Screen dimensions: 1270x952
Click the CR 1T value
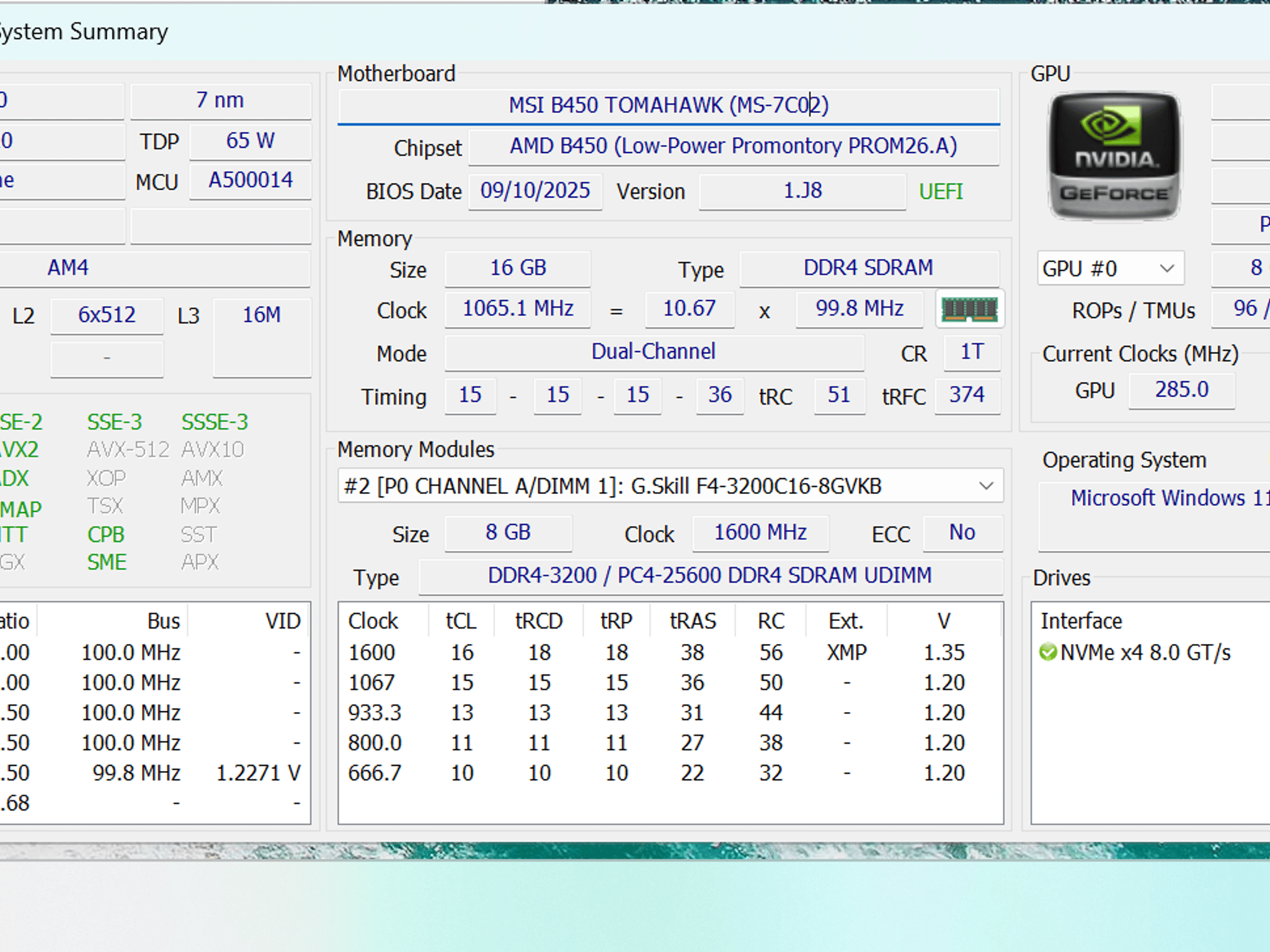tap(972, 352)
